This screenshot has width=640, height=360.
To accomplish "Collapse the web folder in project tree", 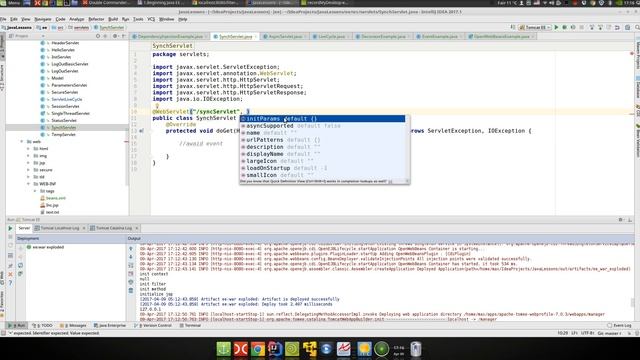I will coord(22,142).
